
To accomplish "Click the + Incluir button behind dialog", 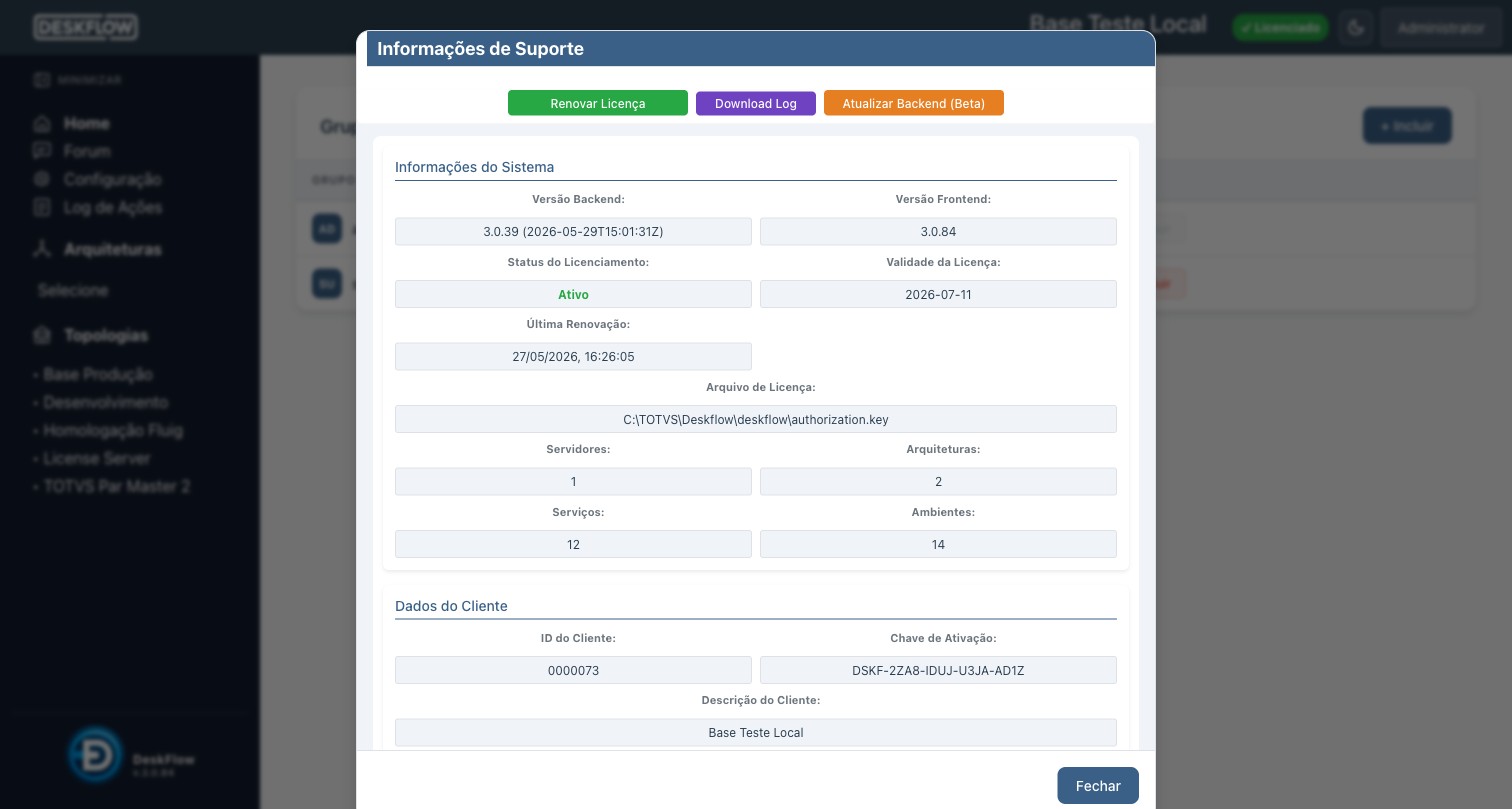I will (x=1407, y=127).
